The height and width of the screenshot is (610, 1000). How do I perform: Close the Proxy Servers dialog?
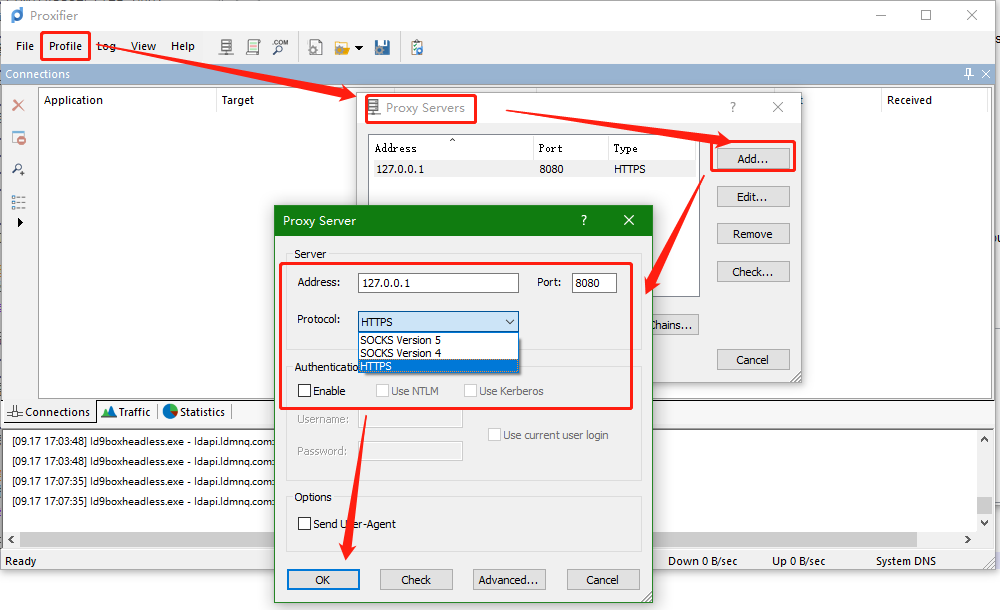point(778,107)
